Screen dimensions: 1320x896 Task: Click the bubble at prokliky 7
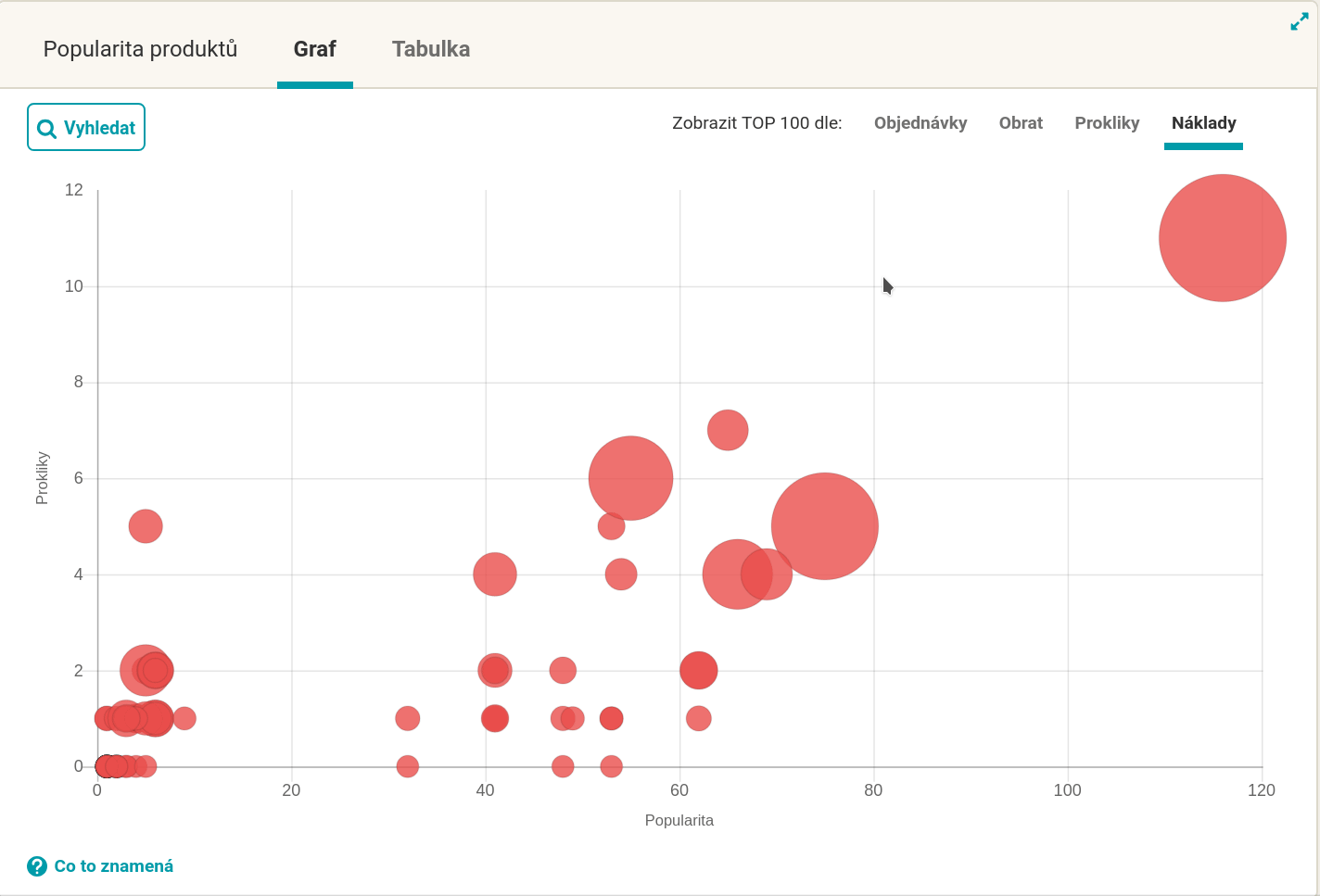tap(728, 430)
